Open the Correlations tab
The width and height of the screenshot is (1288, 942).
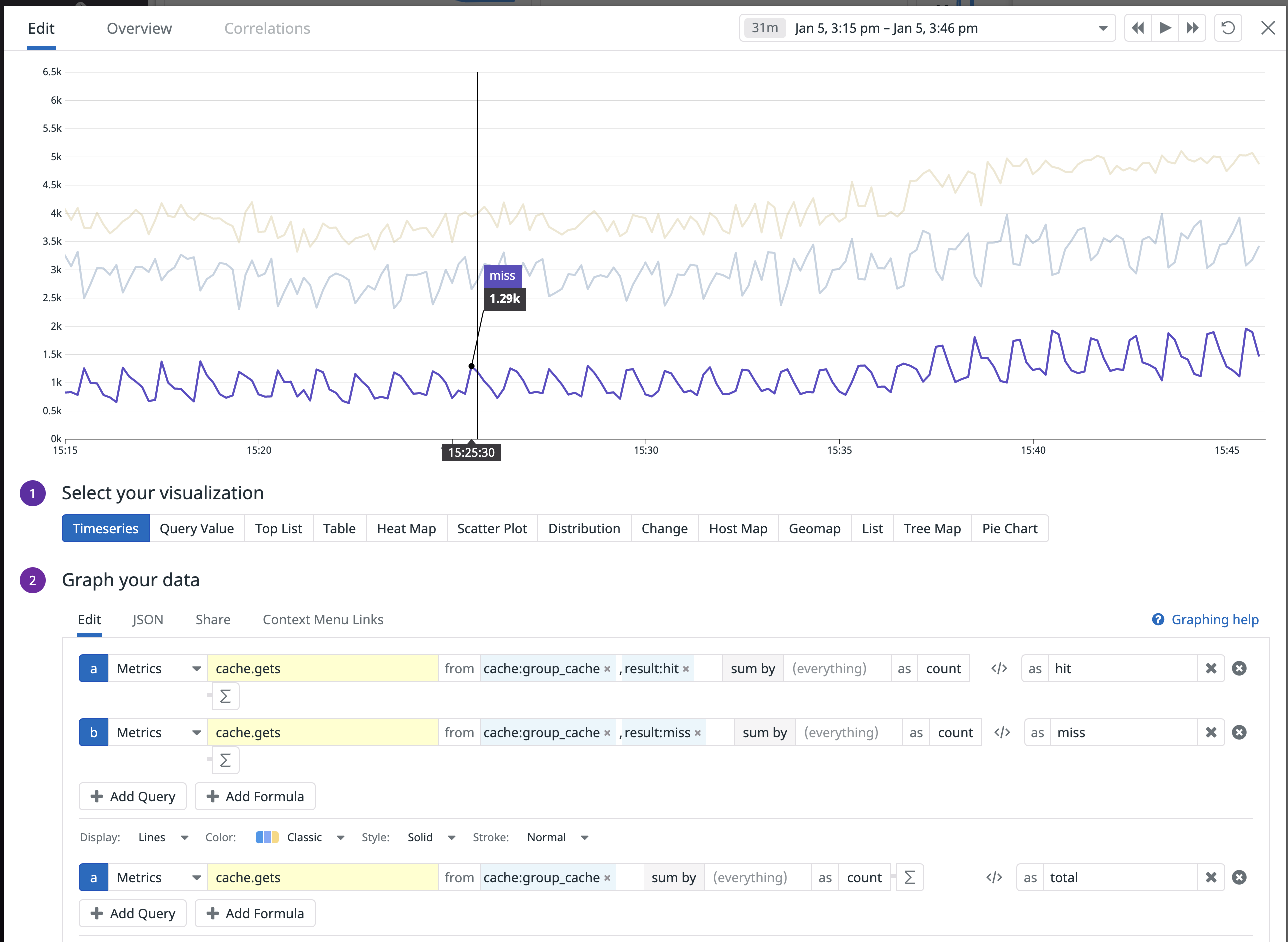click(x=267, y=28)
